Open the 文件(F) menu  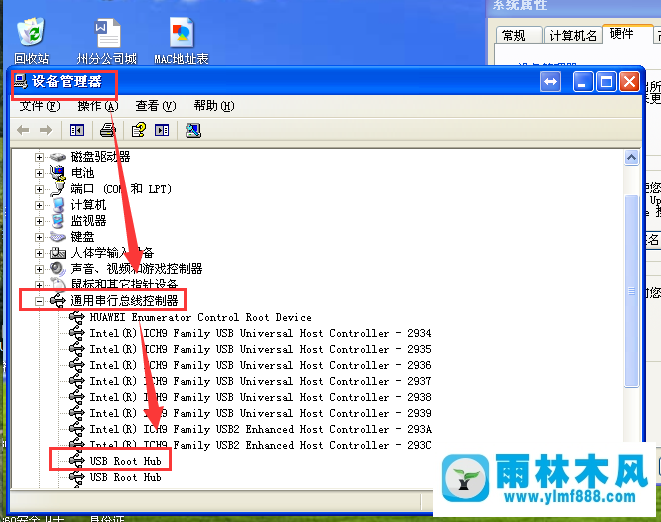[x=40, y=106]
